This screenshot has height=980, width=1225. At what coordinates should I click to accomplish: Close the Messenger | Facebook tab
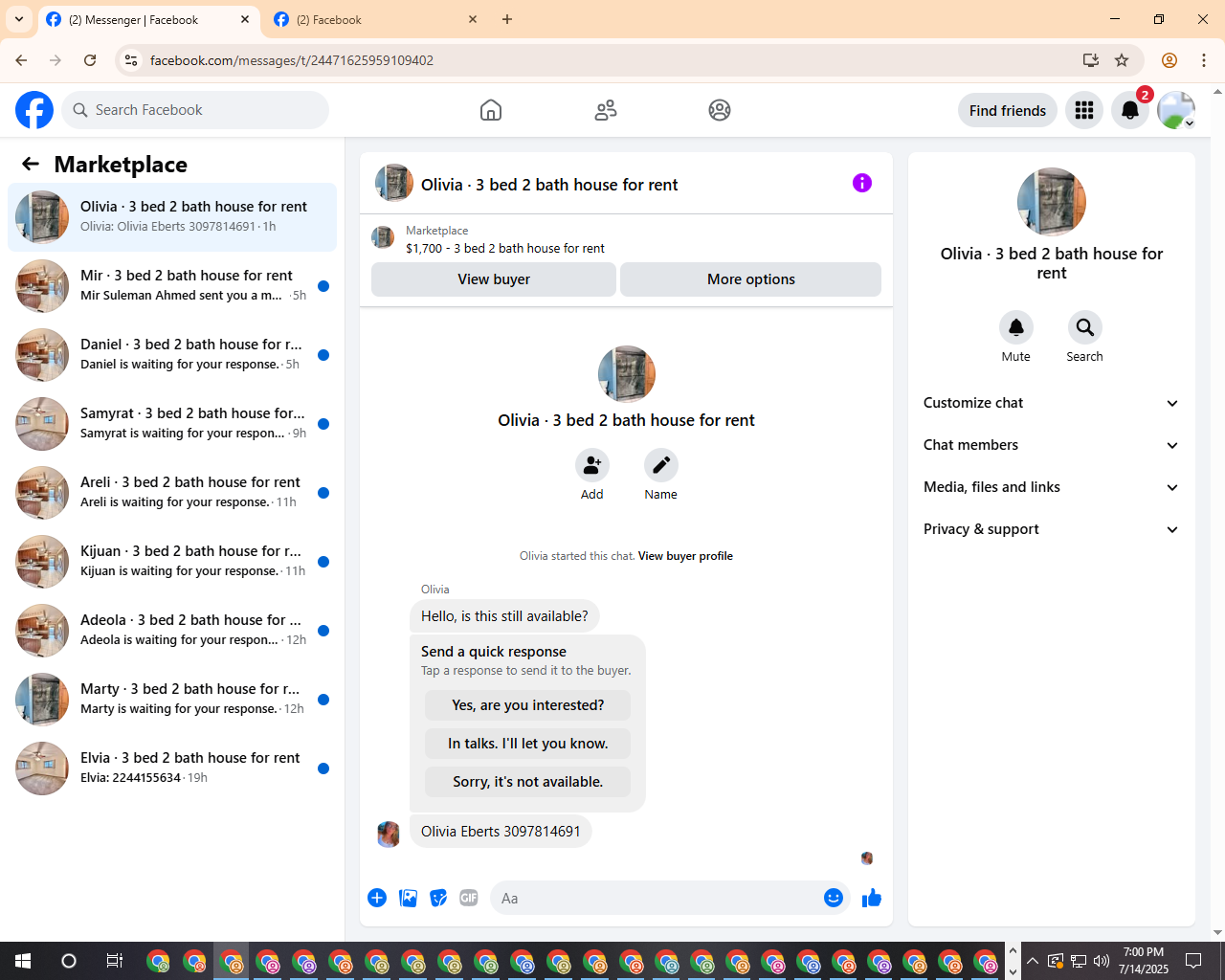tap(245, 19)
